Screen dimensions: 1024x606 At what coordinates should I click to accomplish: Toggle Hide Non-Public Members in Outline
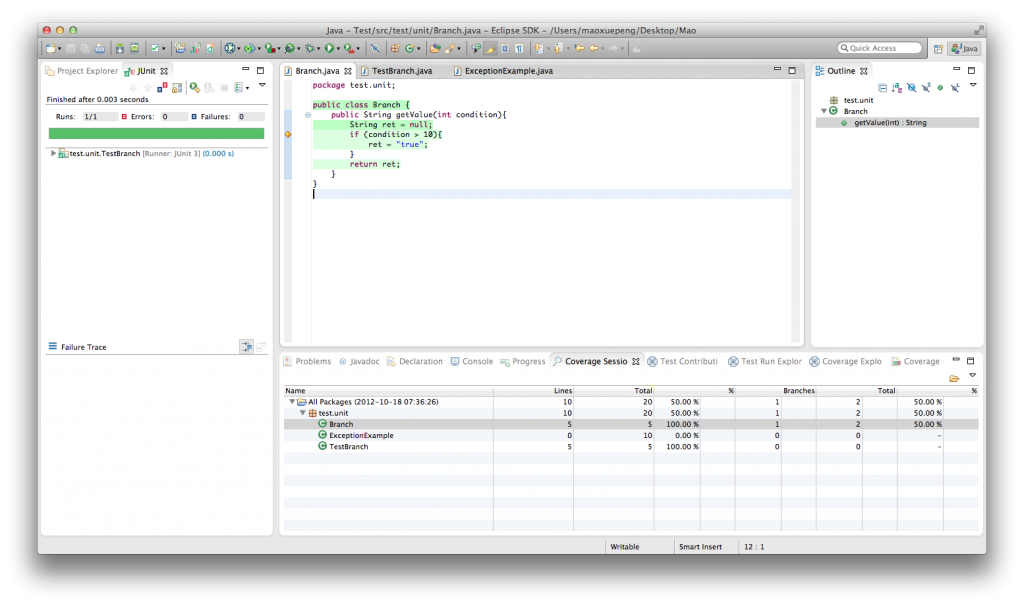pyautogui.click(x=940, y=88)
